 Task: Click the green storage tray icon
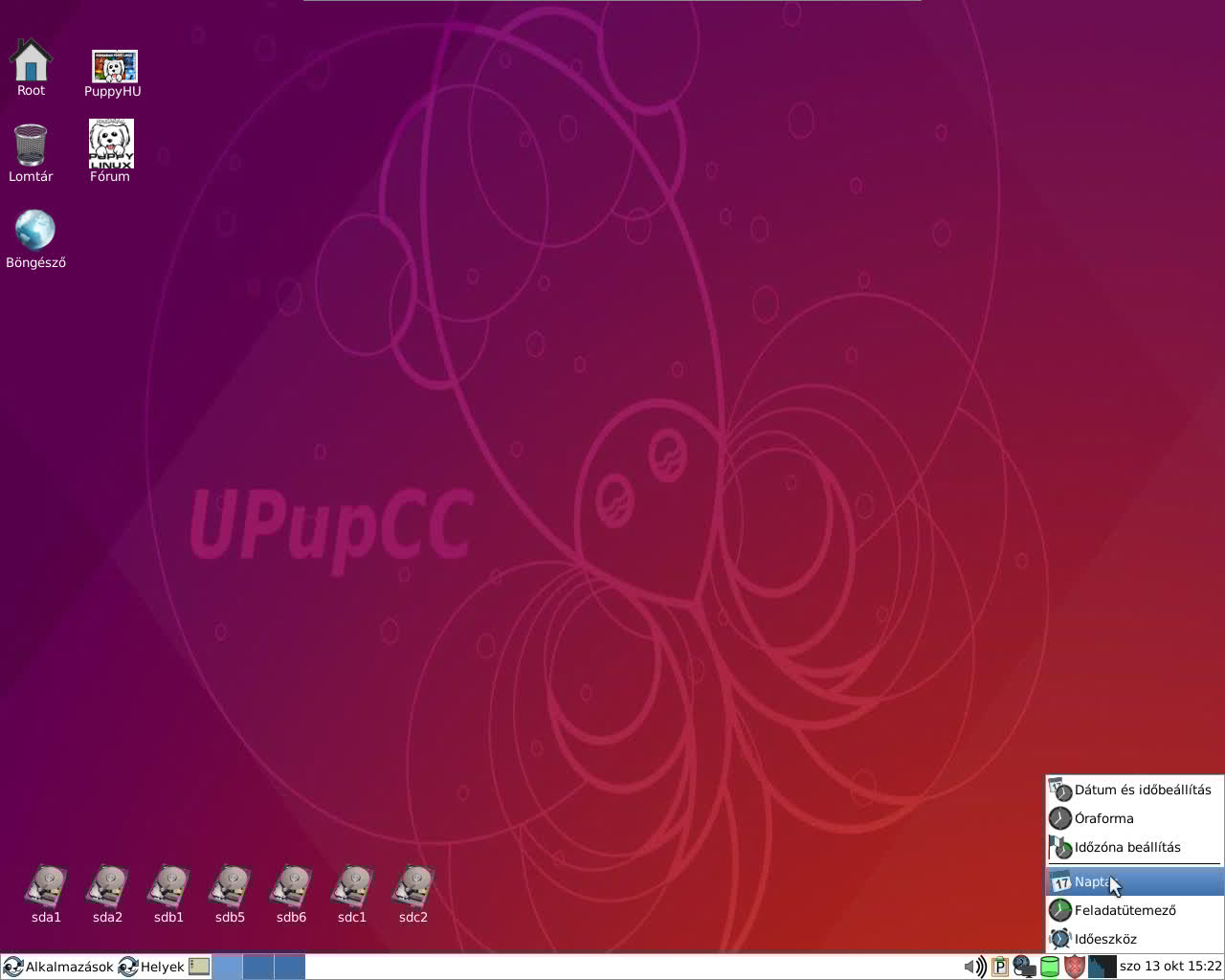1049,967
